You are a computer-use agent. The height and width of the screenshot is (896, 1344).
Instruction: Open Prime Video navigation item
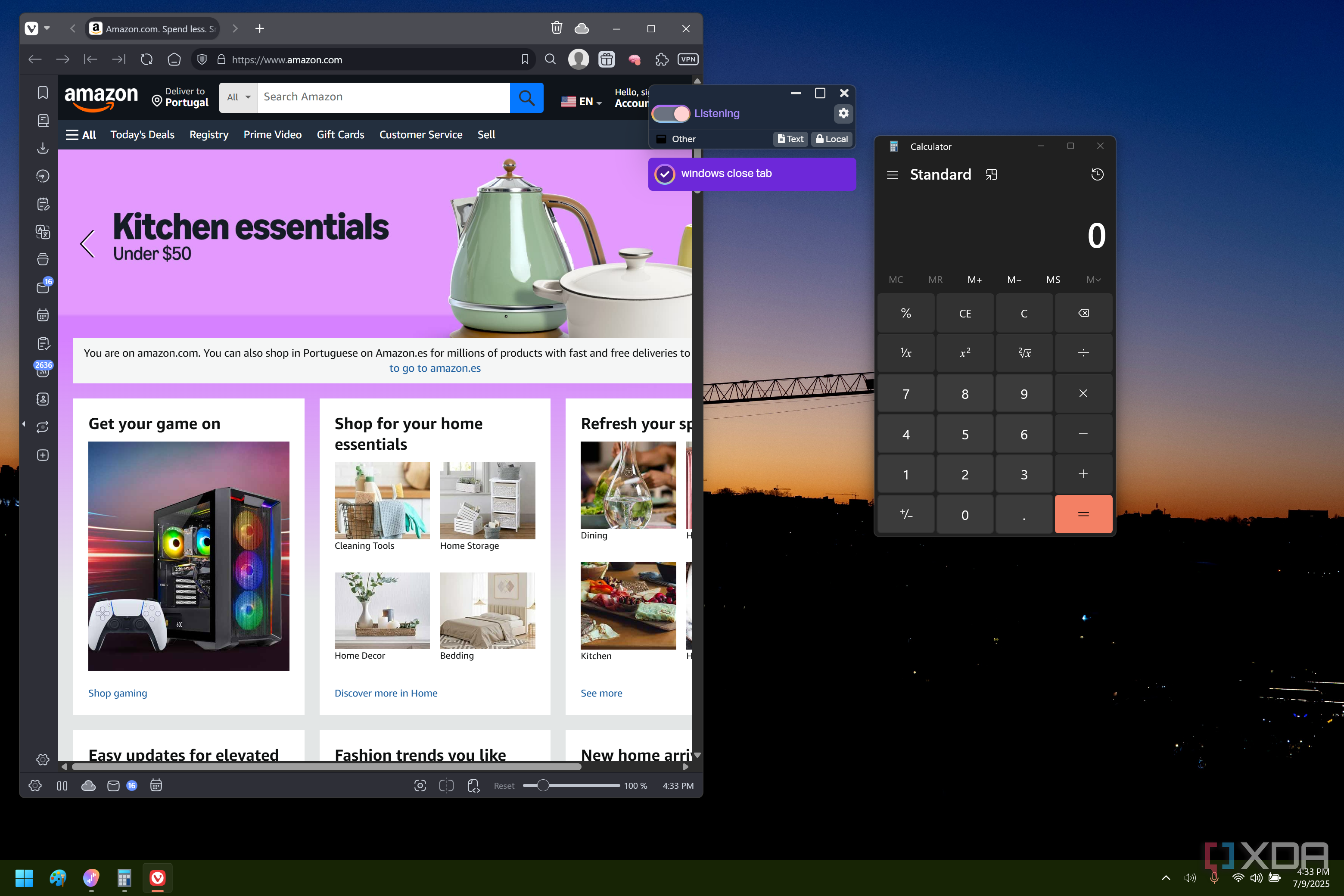point(273,135)
